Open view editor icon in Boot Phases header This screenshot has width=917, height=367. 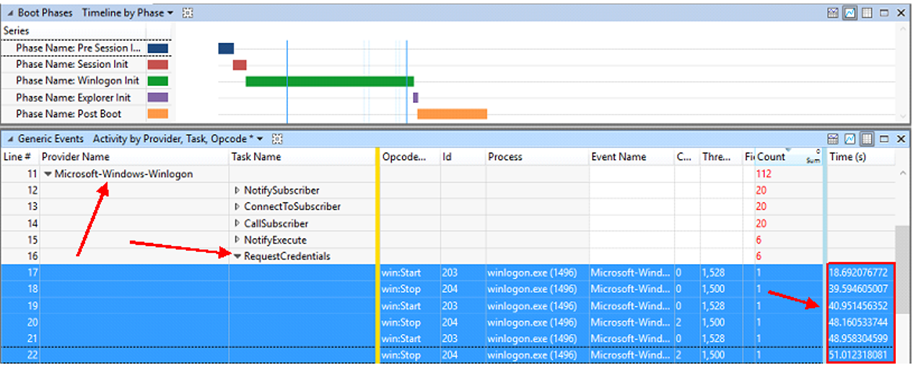(x=187, y=13)
